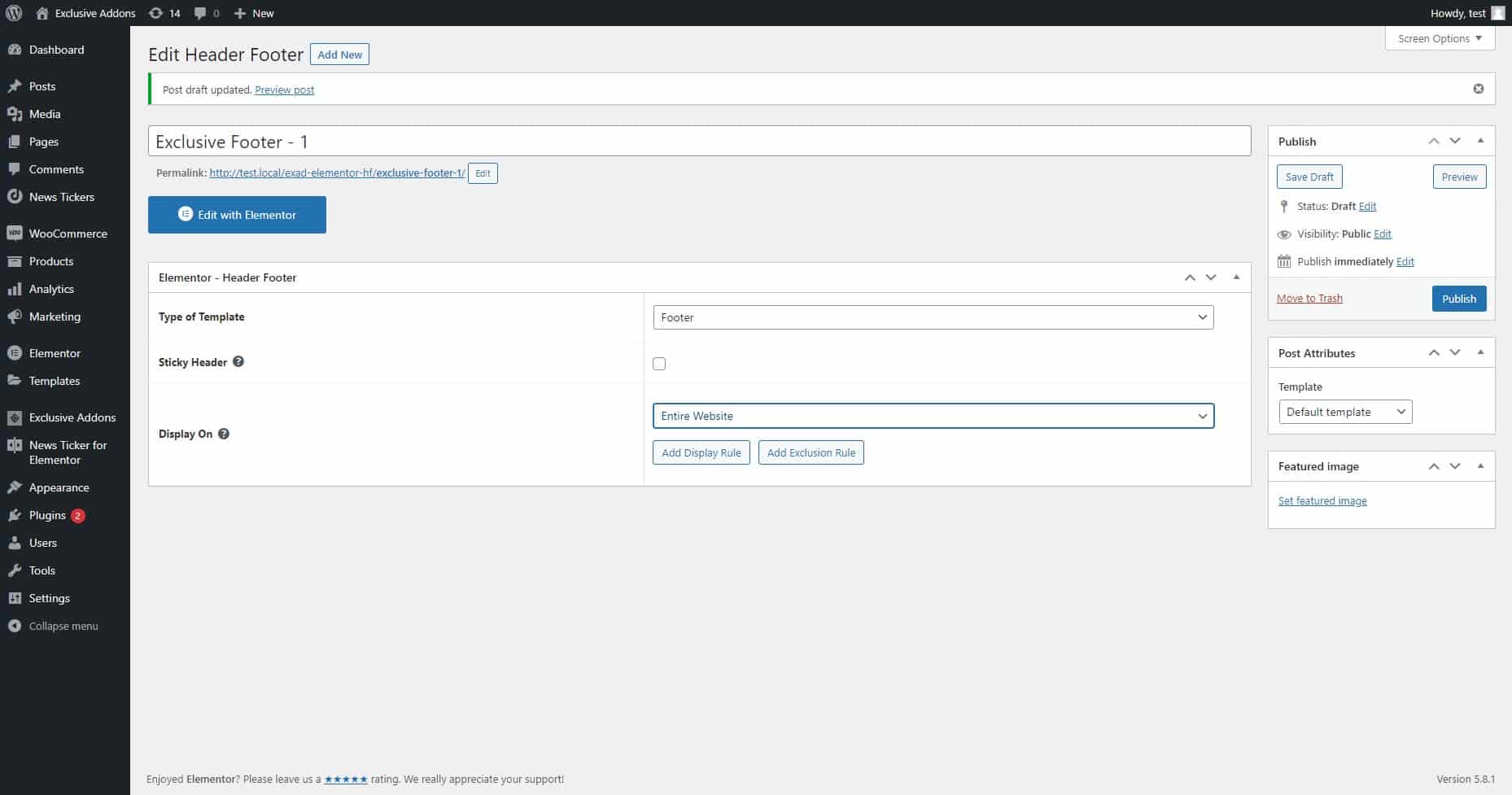Click Save Draft button
The width and height of the screenshot is (1512, 795).
(1309, 177)
